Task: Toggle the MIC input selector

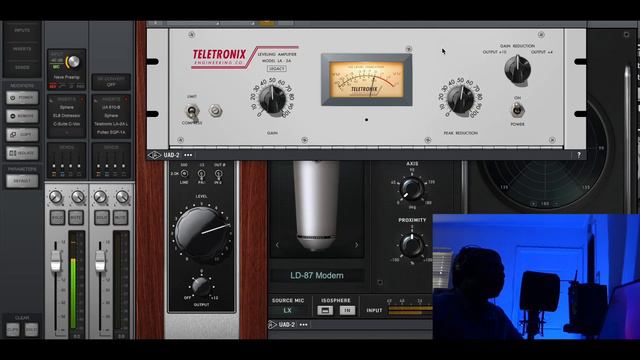Action: (56, 66)
